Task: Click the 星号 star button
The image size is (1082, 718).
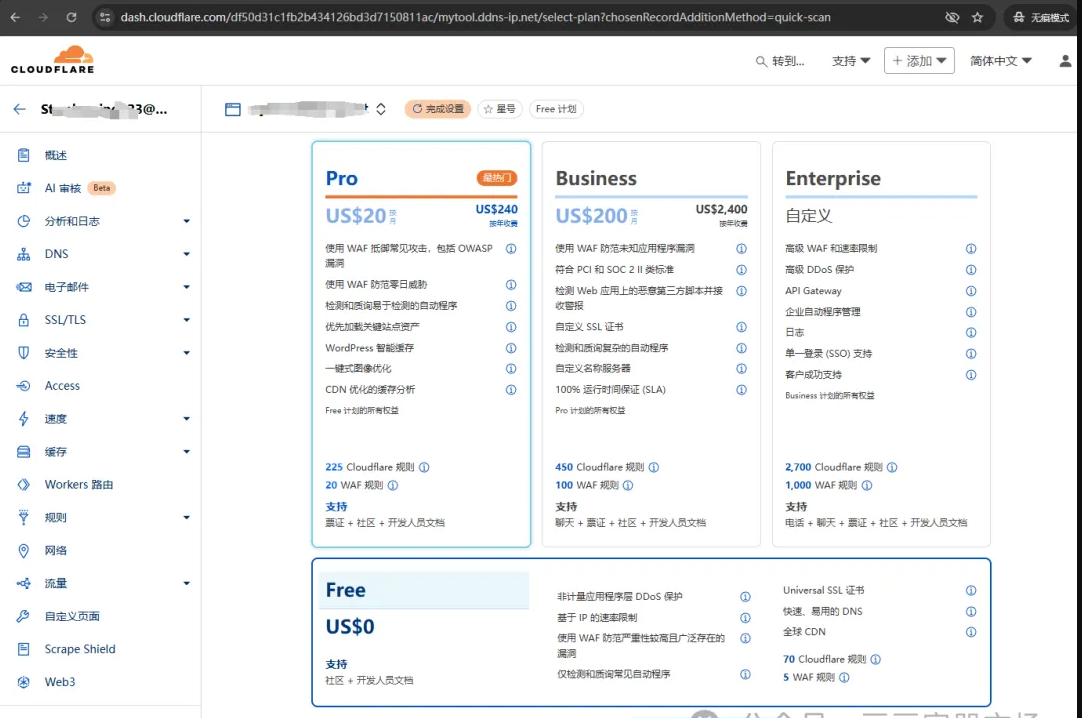Action: point(500,109)
